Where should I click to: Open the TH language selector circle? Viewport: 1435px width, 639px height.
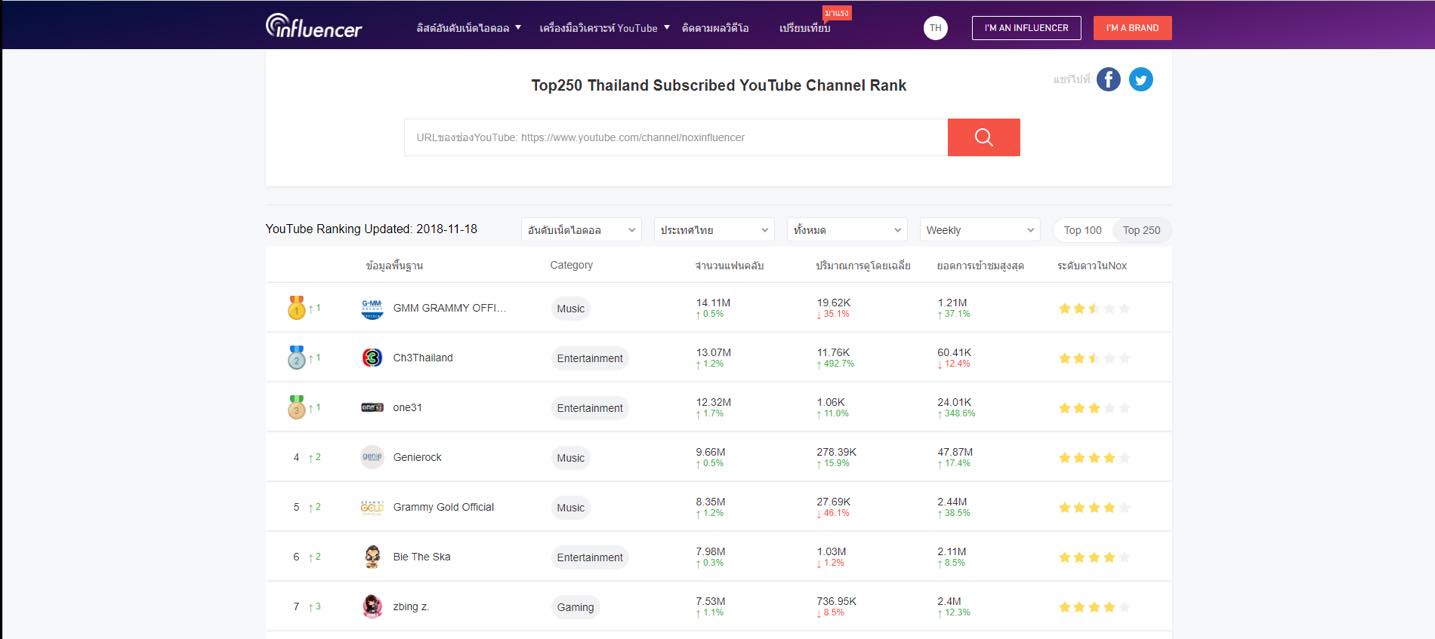tap(935, 28)
